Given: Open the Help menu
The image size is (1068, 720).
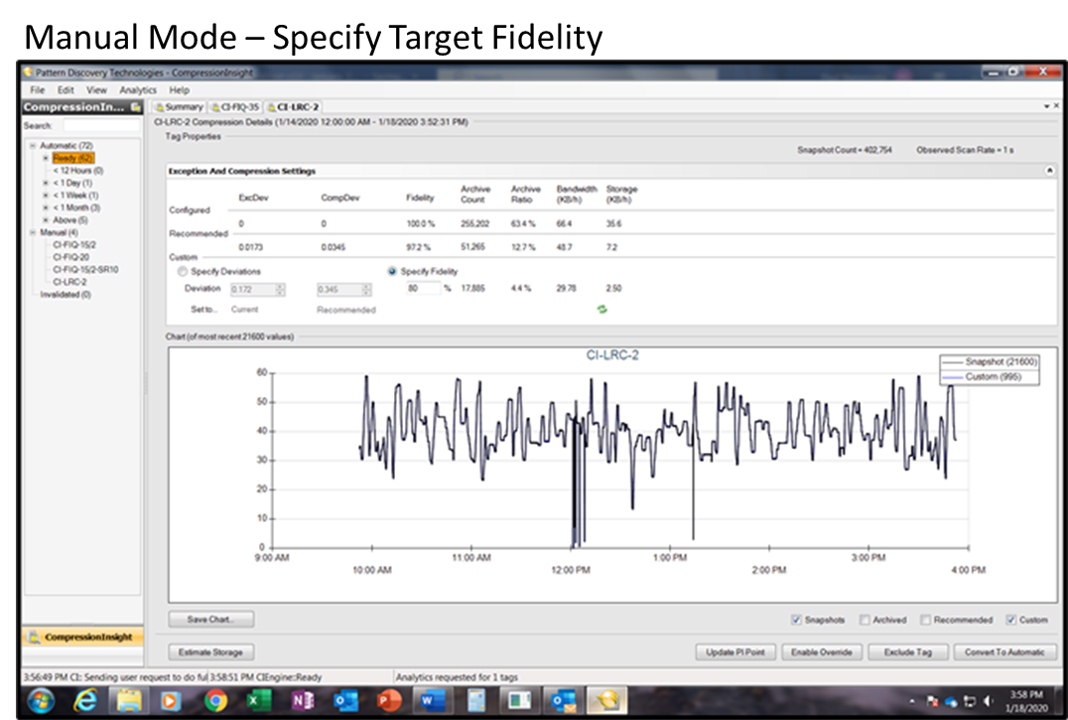Looking at the screenshot, I should coord(179,90).
